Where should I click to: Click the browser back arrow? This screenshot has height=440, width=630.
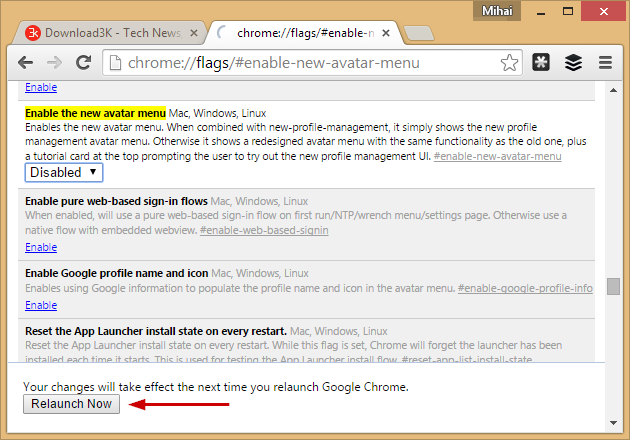pyautogui.click(x=24, y=63)
